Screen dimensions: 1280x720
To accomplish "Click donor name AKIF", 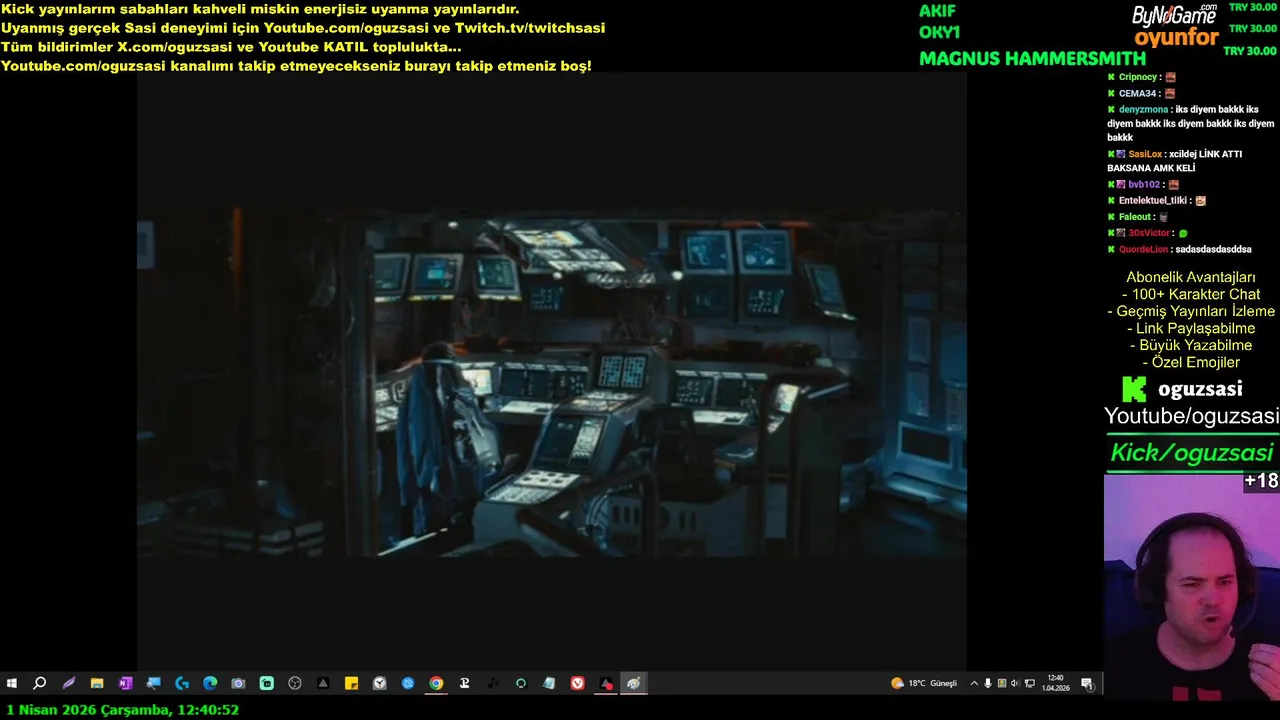I will [x=937, y=11].
